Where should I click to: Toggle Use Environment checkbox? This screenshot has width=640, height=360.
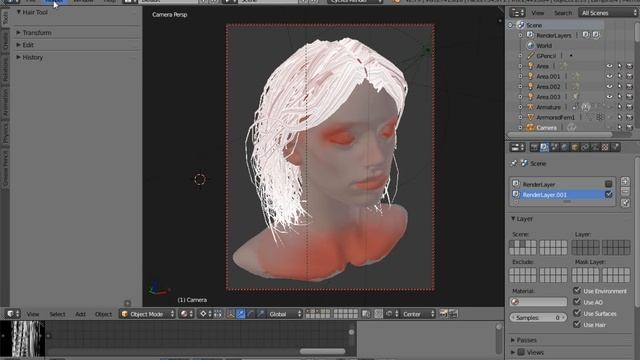(577, 291)
